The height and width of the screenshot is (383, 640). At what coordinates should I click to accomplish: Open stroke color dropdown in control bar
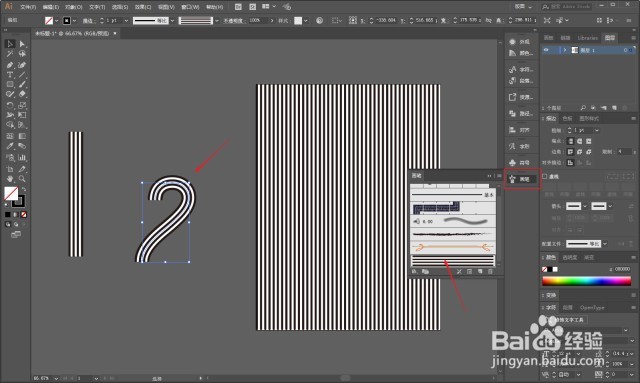74,21
